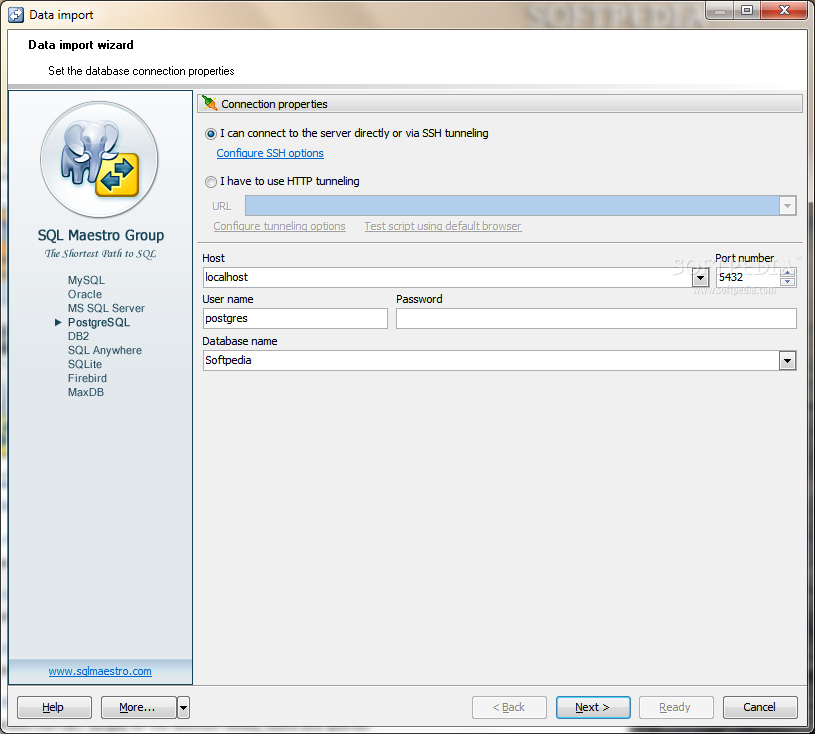Click SQL Anywhere in the list

coord(104,350)
